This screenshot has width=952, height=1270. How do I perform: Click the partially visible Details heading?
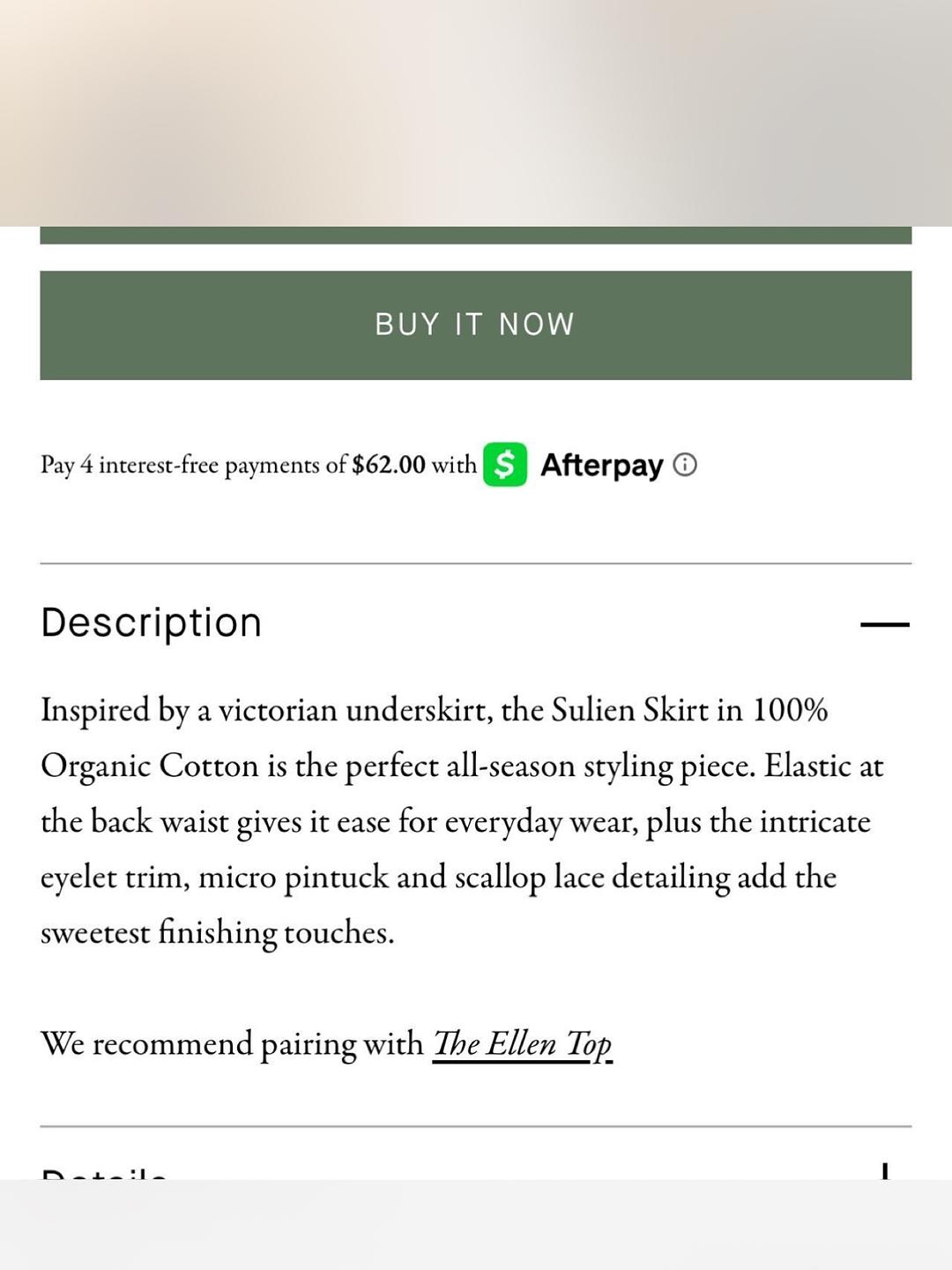pos(104,1173)
